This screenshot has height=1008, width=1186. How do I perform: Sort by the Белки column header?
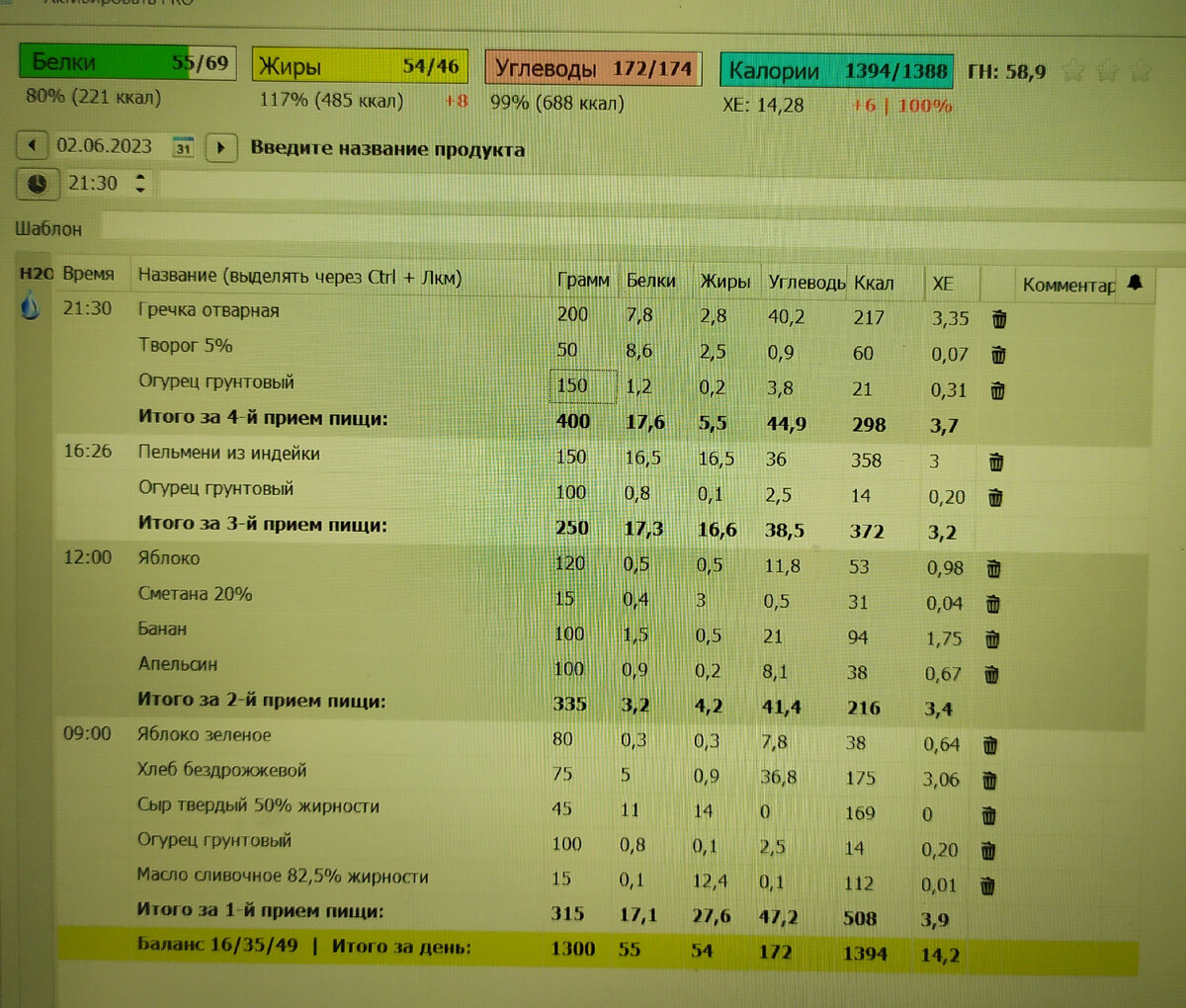(651, 281)
